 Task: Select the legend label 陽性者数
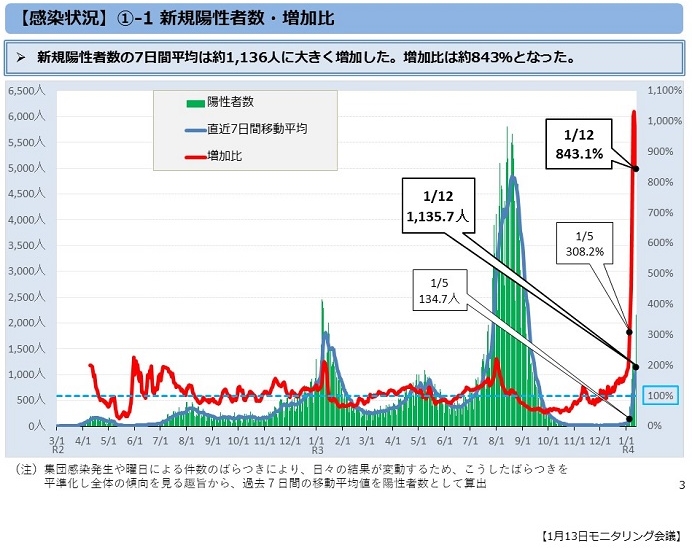[230, 102]
